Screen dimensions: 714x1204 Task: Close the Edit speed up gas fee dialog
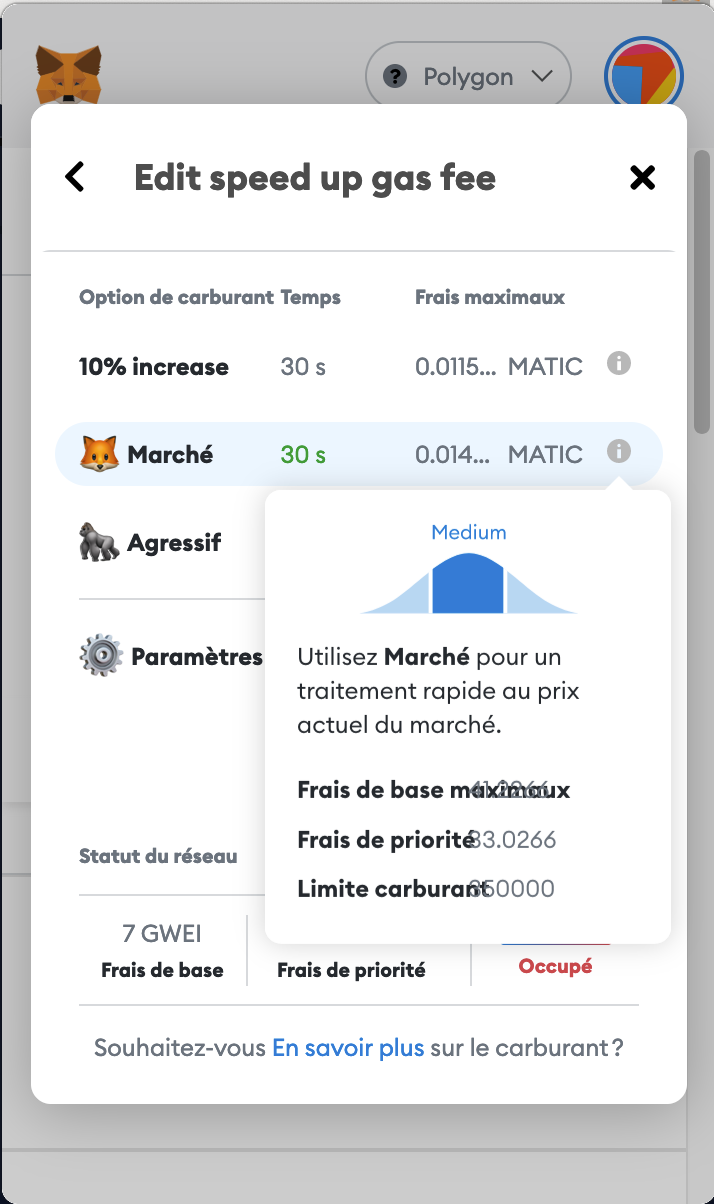pos(642,176)
